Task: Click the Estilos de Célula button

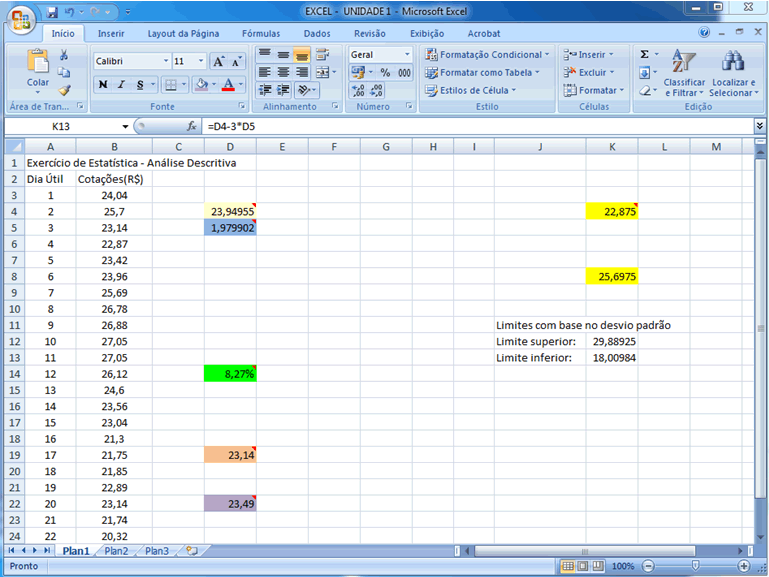Action: point(477,90)
